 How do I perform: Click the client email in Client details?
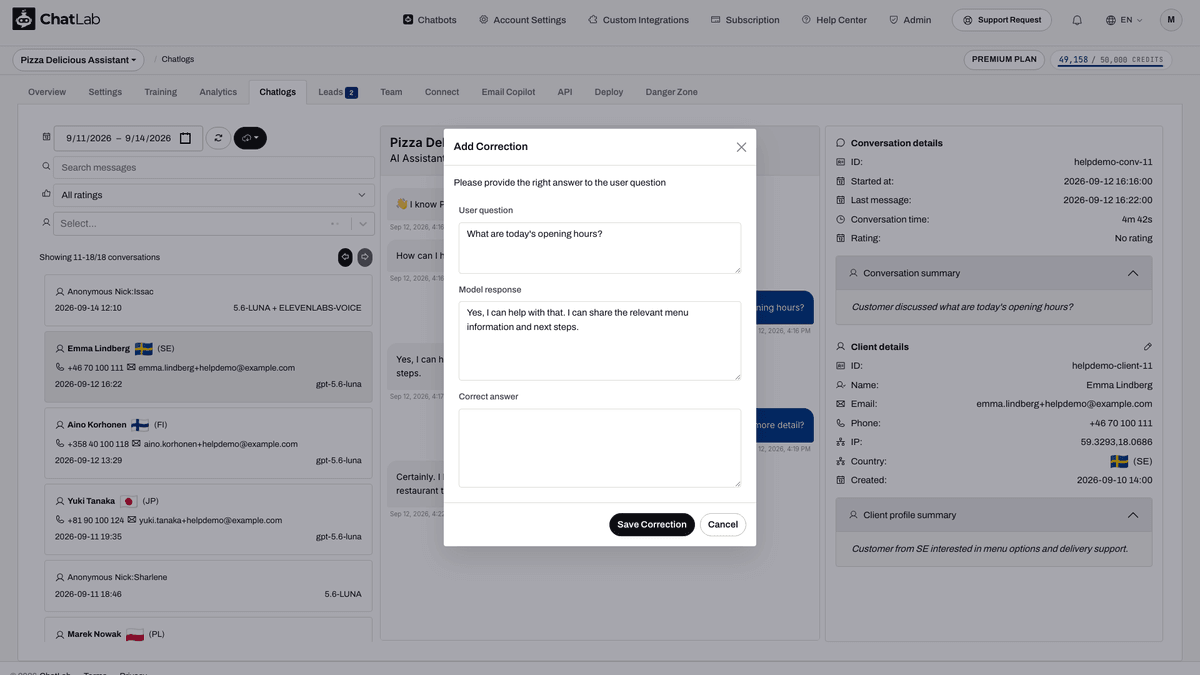1064,404
